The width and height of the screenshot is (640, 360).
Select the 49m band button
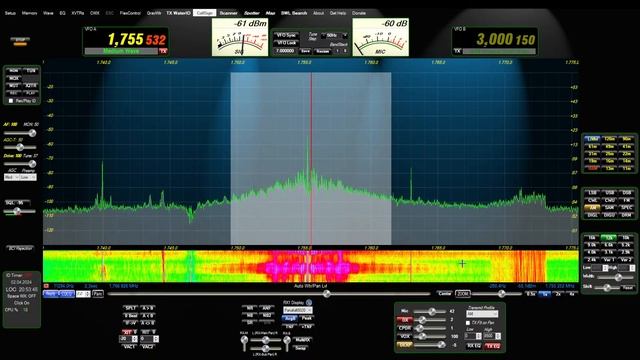click(609, 147)
